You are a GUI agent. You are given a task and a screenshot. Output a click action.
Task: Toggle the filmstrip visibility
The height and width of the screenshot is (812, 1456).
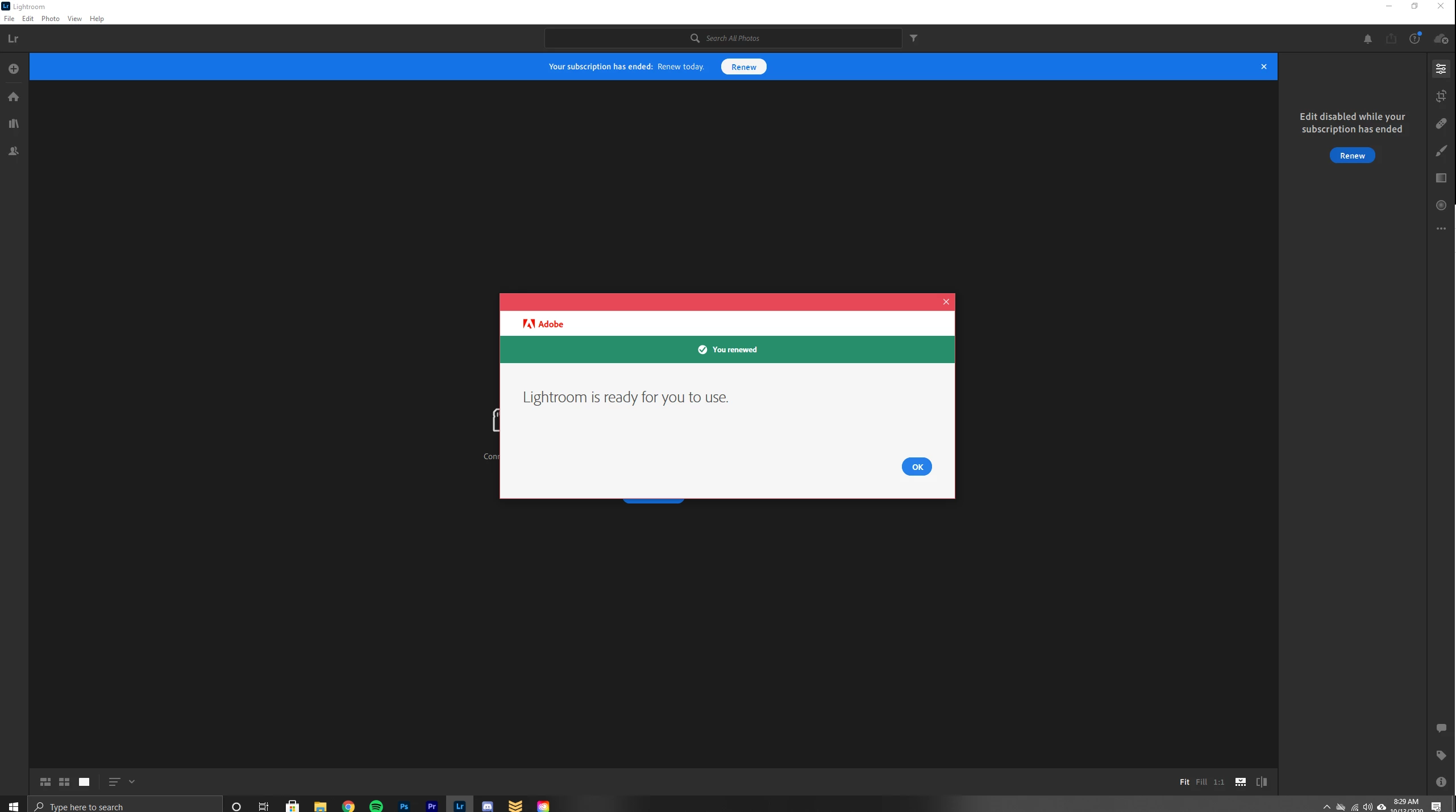pyautogui.click(x=1241, y=782)
